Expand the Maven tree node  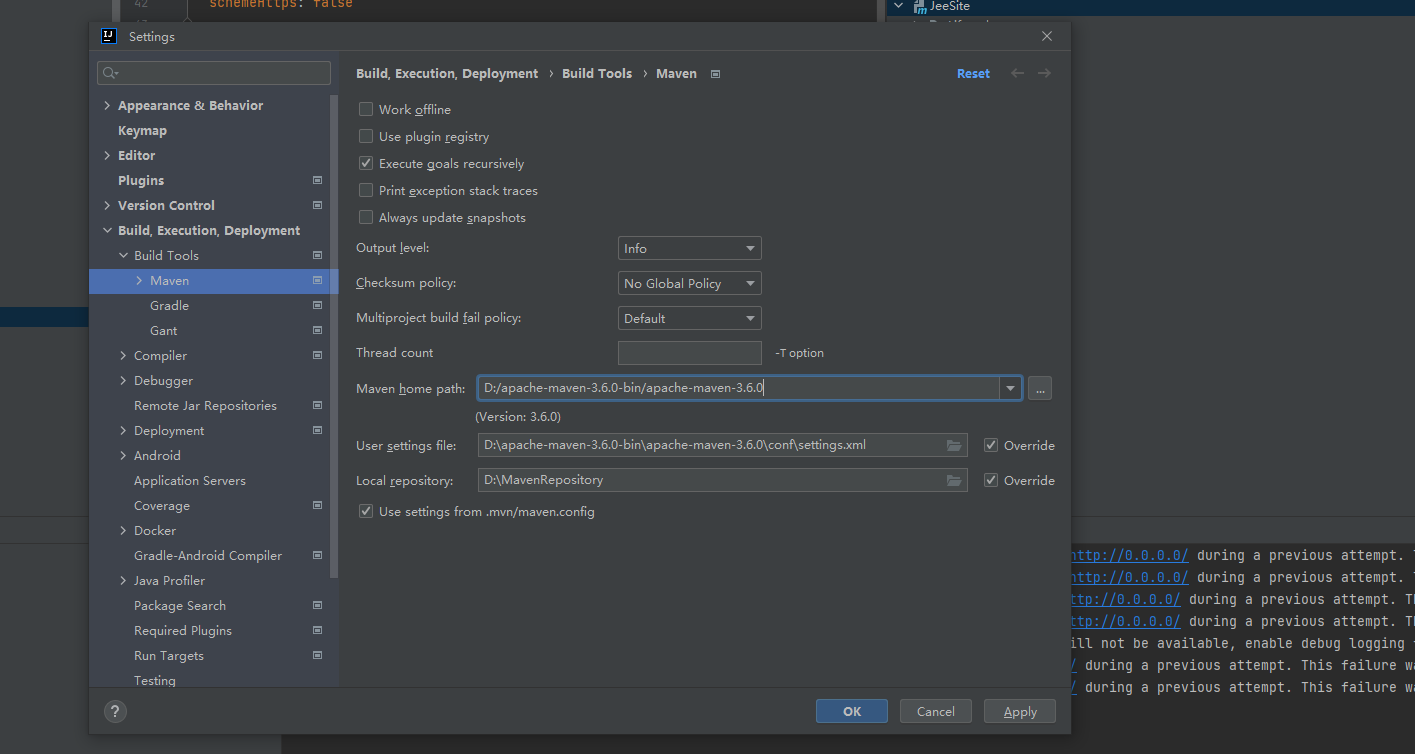pos(139,281)
